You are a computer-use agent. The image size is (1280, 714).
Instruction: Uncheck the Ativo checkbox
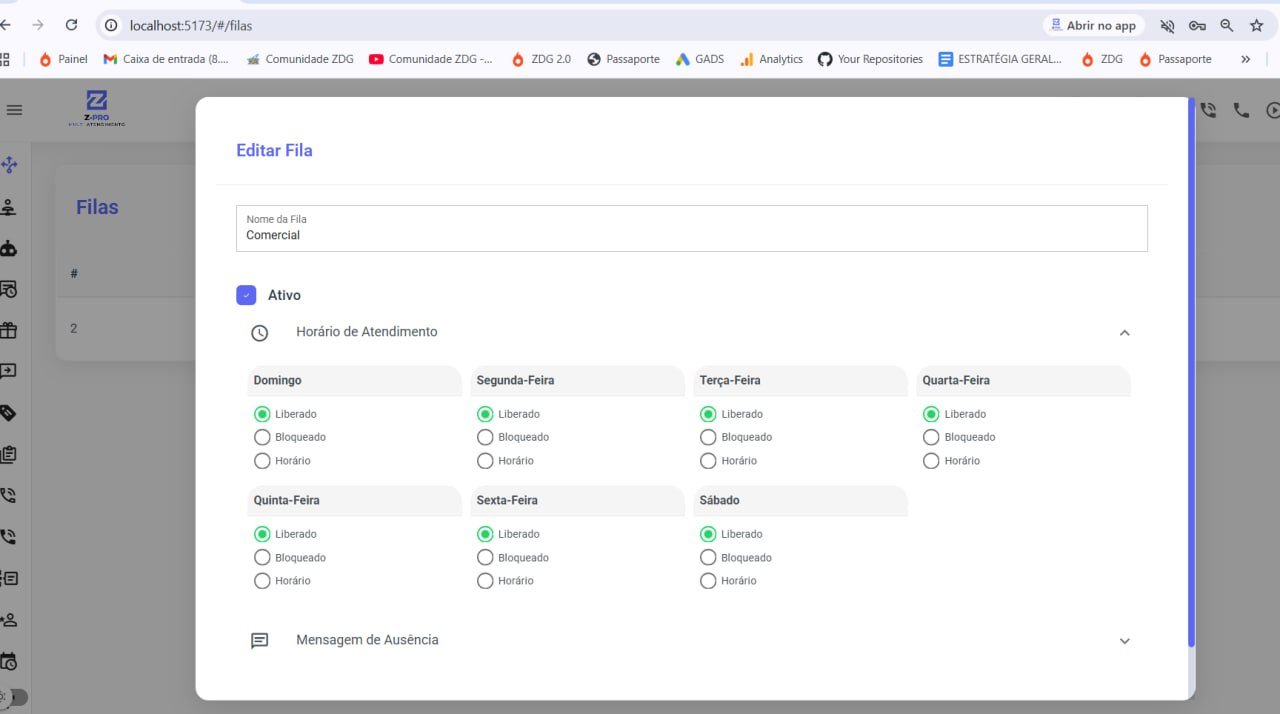246,295
